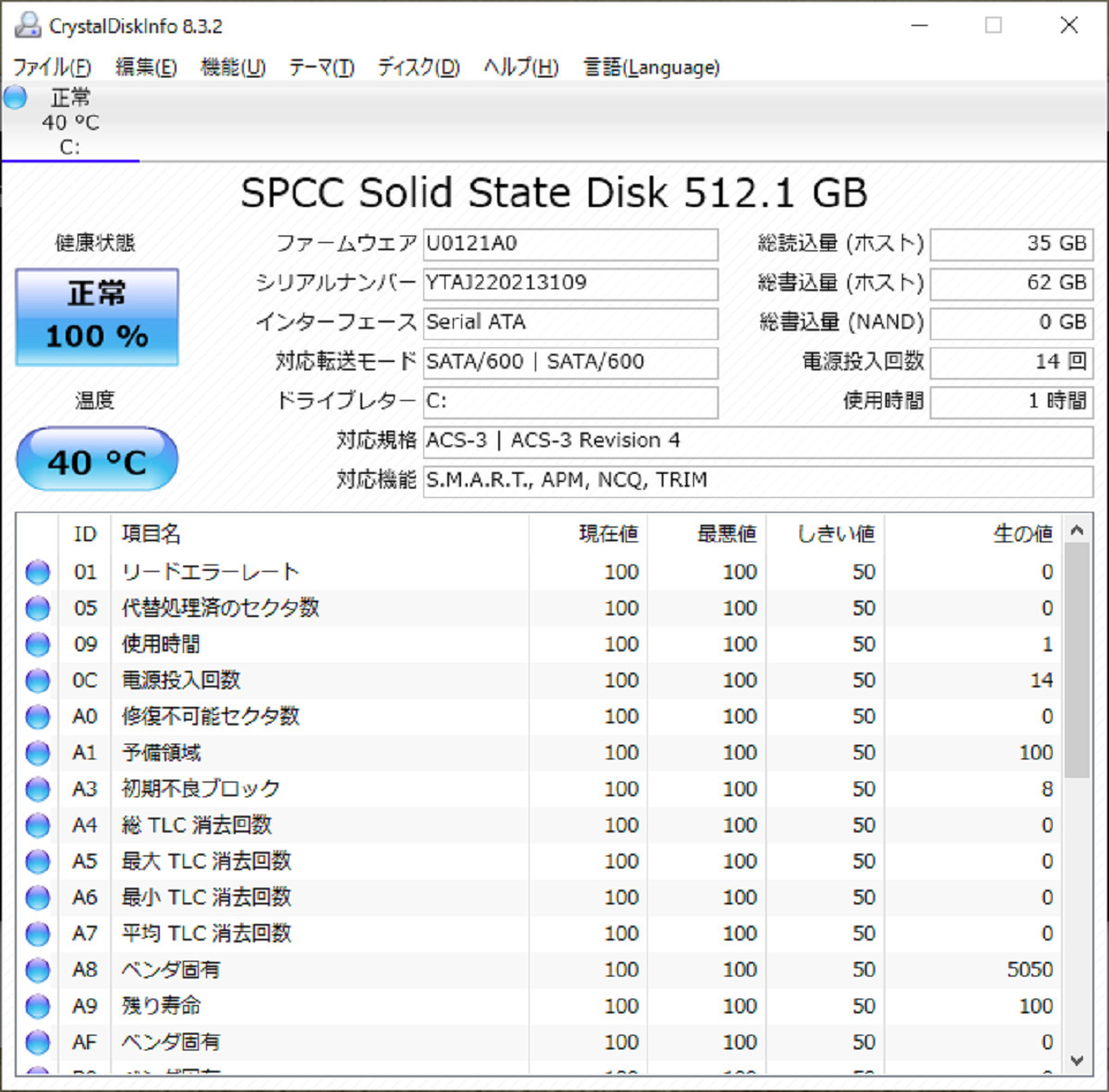Screen dimensions: 1109x1092
Task: Open the 言語(Language) menu
Action: (x=652, y=67)
